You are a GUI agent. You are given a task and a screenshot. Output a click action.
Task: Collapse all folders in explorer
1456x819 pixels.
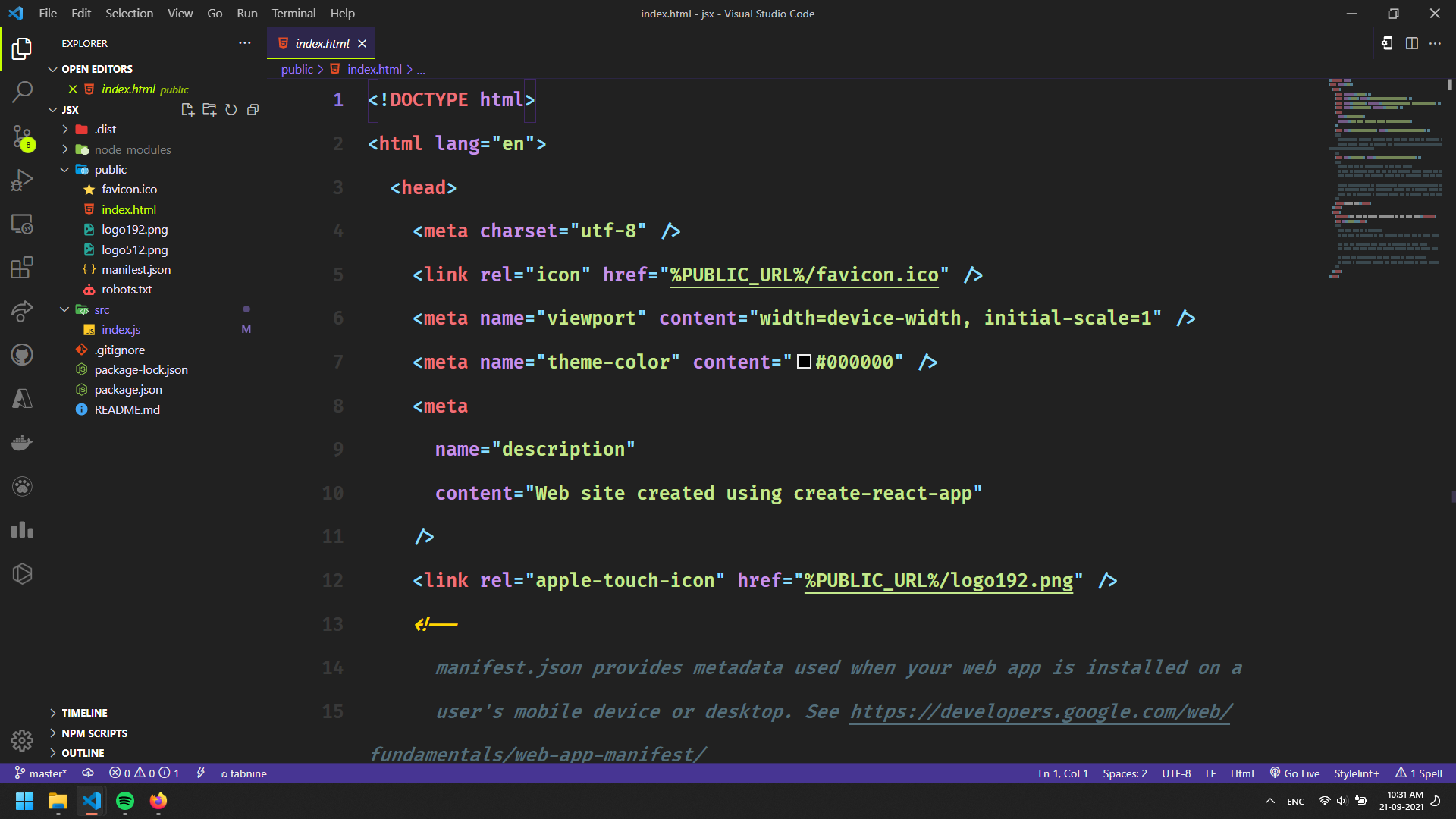253,110
